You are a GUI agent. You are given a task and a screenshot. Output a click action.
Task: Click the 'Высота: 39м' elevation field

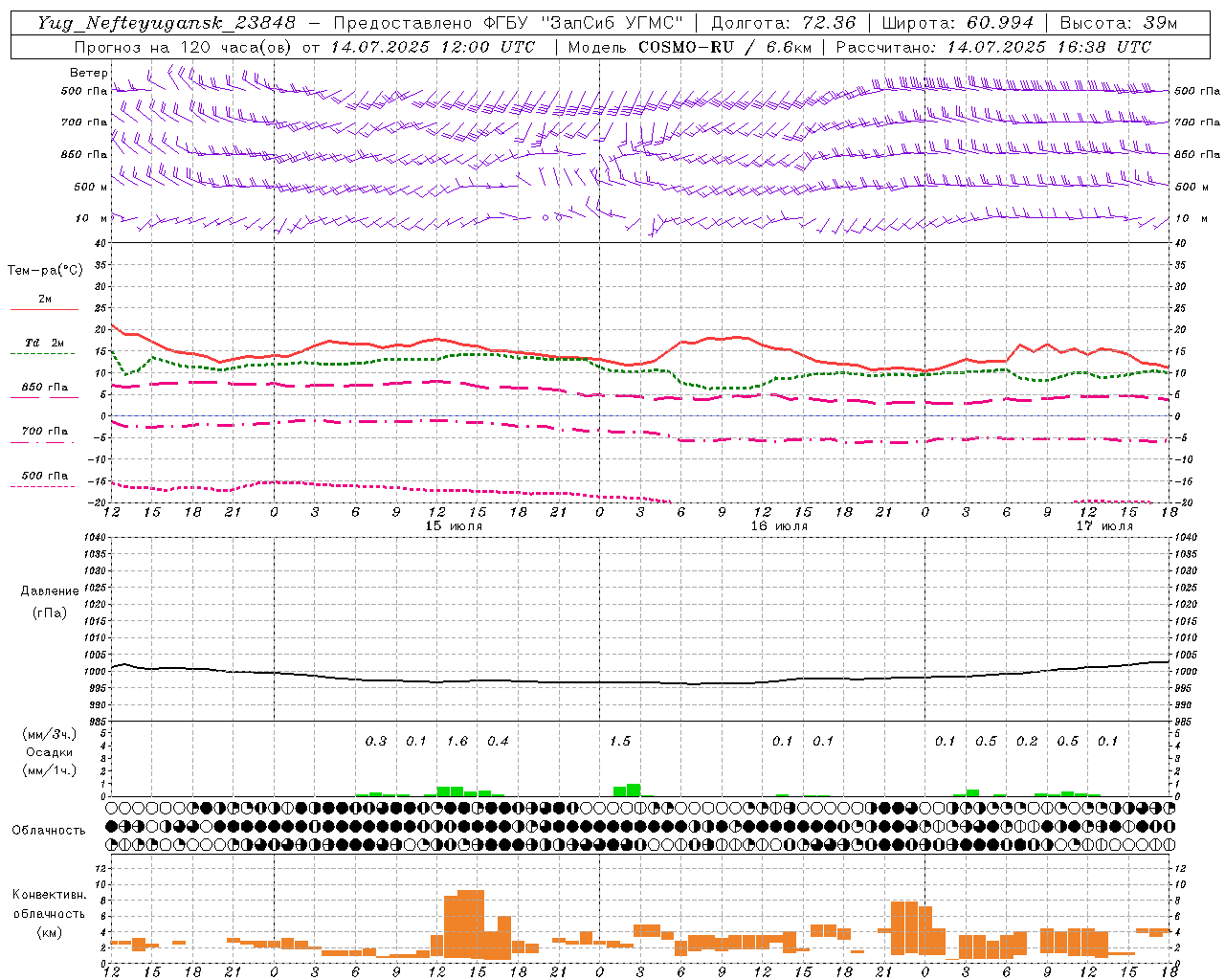[1119, 23]
